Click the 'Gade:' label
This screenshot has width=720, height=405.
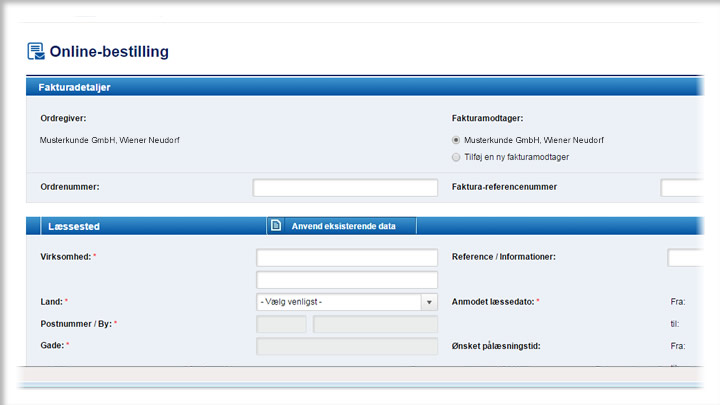[x=52, y=345]
